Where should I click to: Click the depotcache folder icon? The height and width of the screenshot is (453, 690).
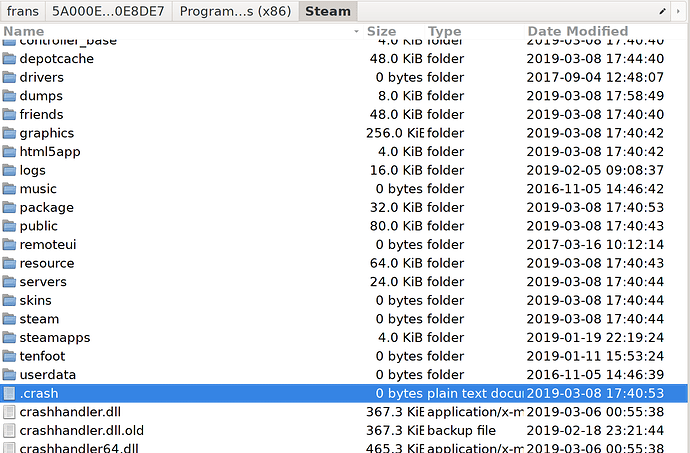(x=9, y=59)
